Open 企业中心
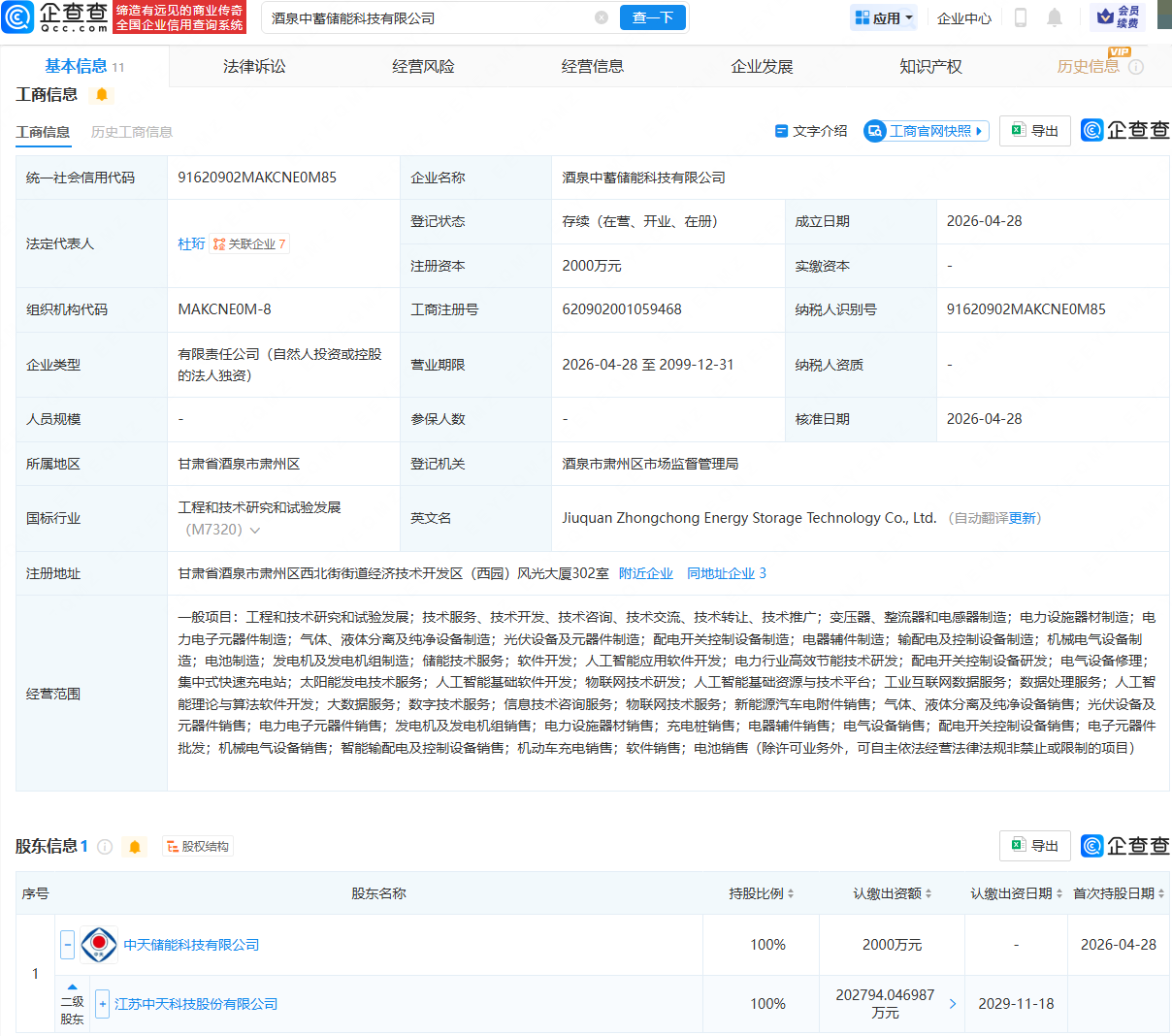Image resolution: width=1172 pixels, height=1036 pixels. tap(964, 17)
